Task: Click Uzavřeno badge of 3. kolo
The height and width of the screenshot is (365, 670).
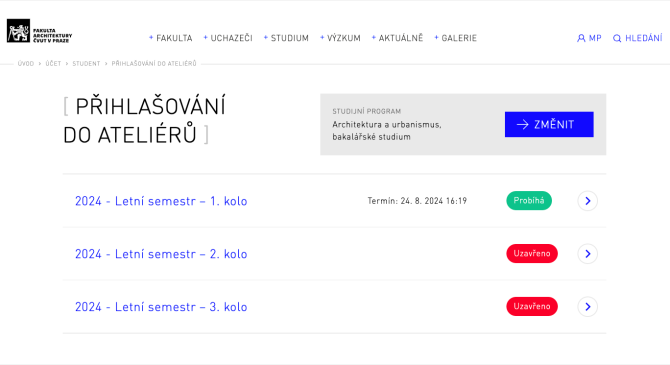Action: coord(532,306)
